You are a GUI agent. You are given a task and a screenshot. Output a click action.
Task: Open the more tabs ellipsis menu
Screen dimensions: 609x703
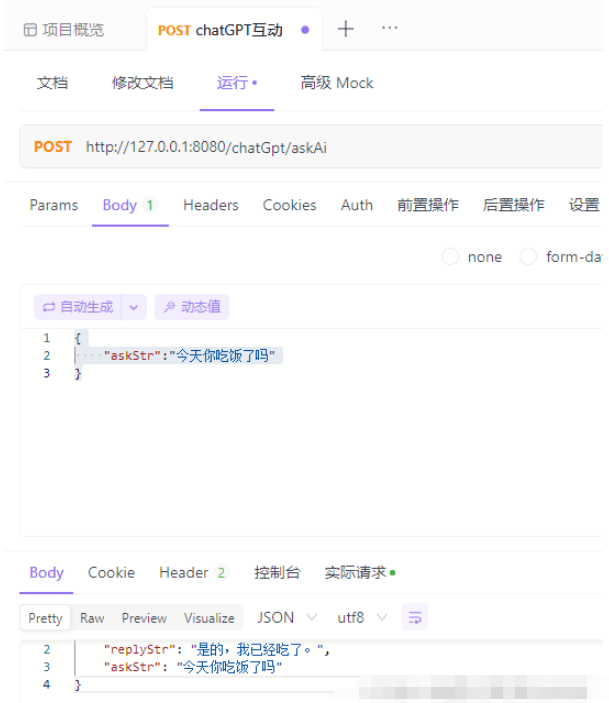click(x=389, y=28)
